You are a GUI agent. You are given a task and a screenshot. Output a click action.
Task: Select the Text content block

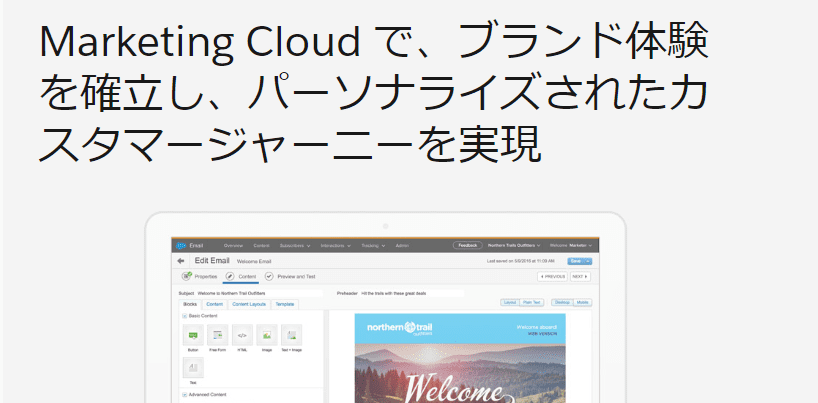(x=193, y=368)
